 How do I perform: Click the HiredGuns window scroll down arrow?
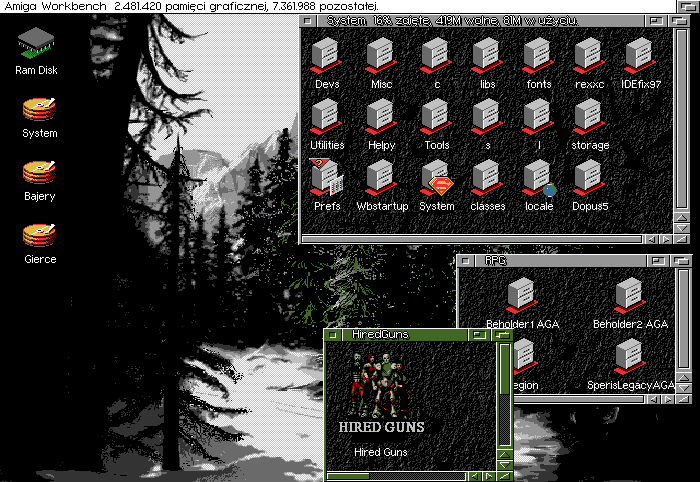point(504,465)
